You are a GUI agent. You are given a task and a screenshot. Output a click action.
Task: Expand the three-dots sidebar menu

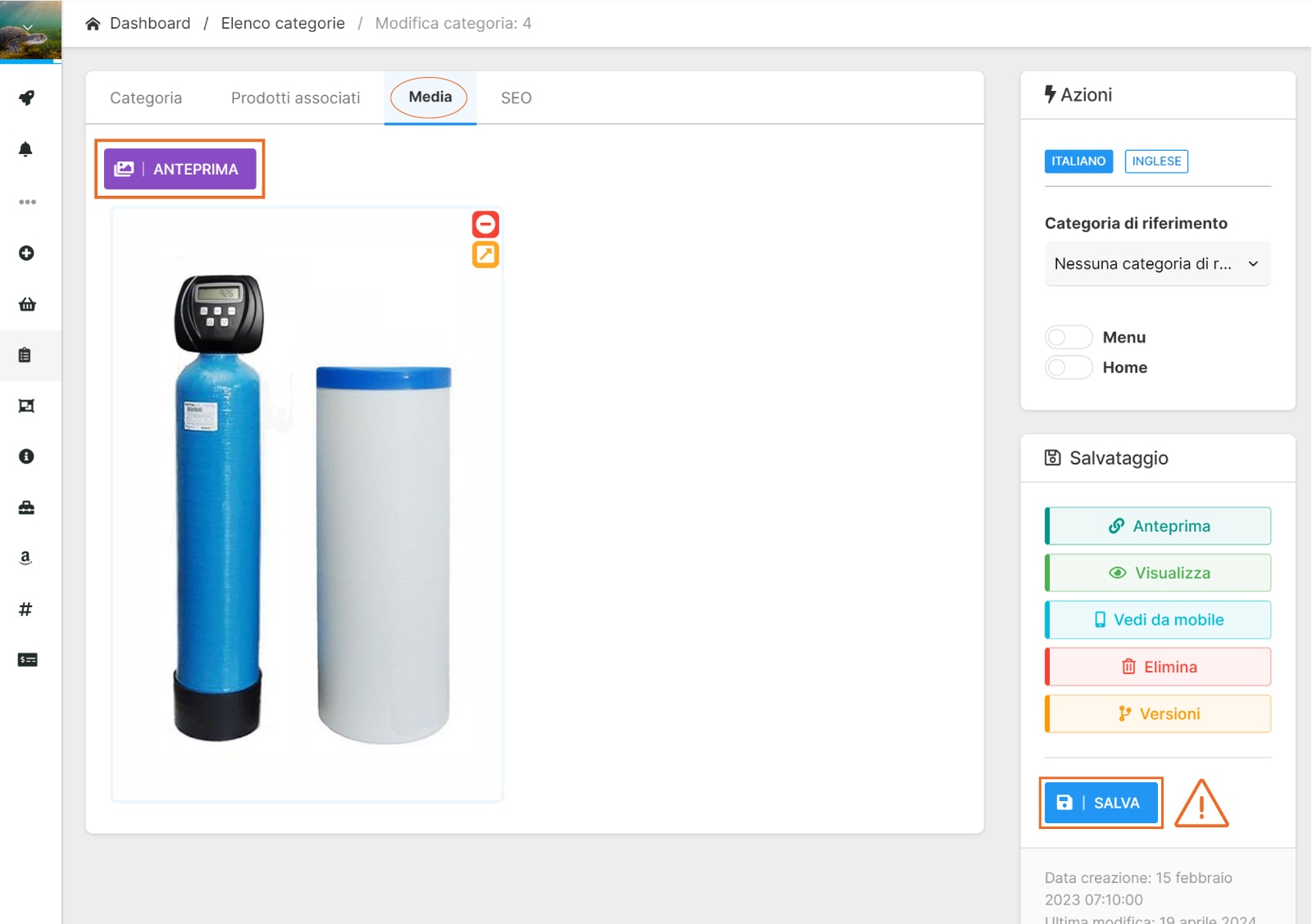[27, 202]
